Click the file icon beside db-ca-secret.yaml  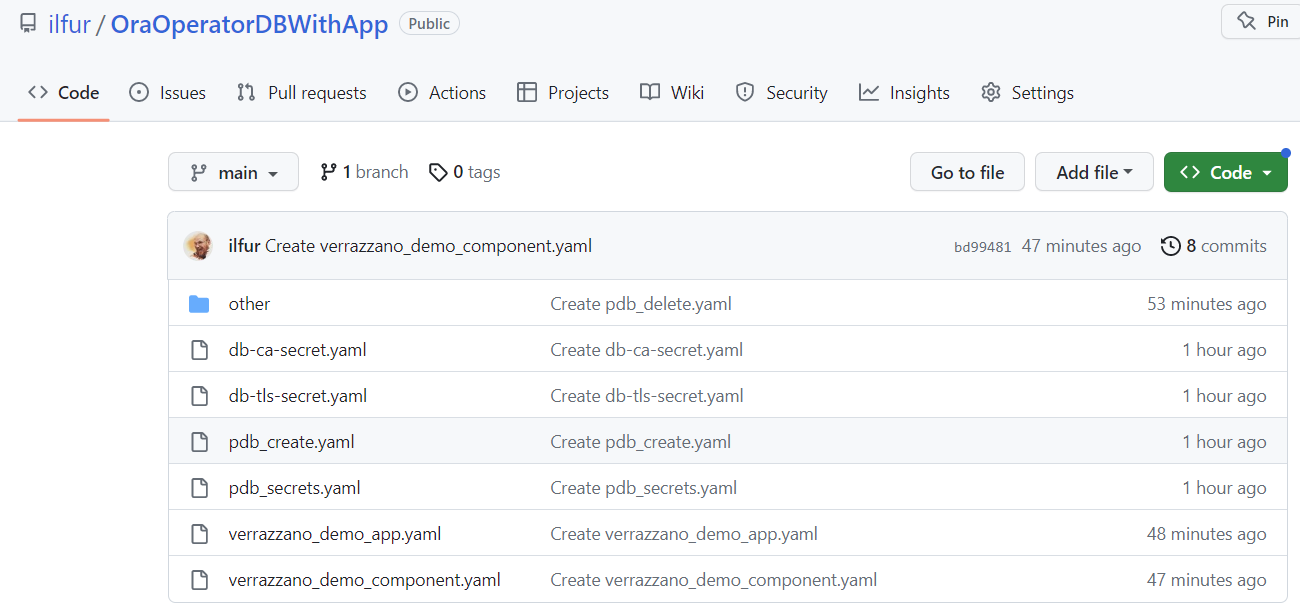(x=199, y=349)
